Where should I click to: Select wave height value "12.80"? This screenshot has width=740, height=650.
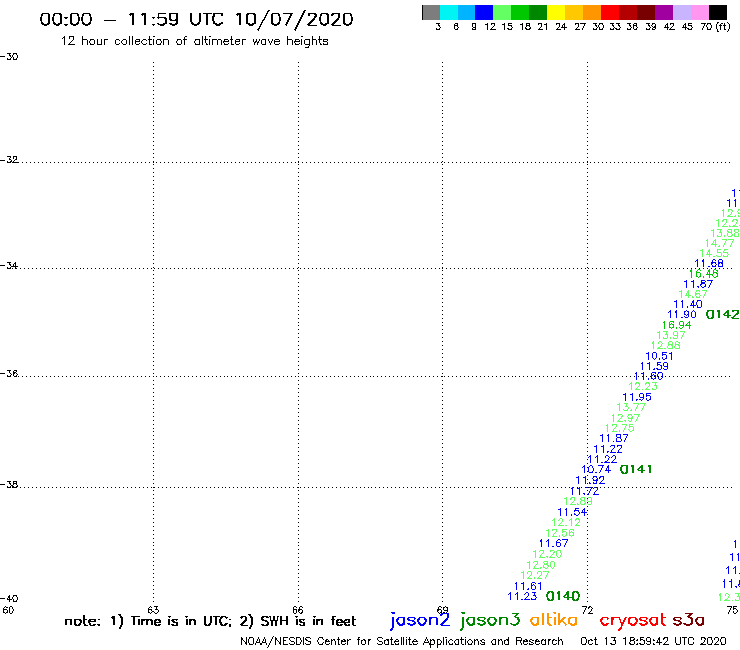point(541,565)
